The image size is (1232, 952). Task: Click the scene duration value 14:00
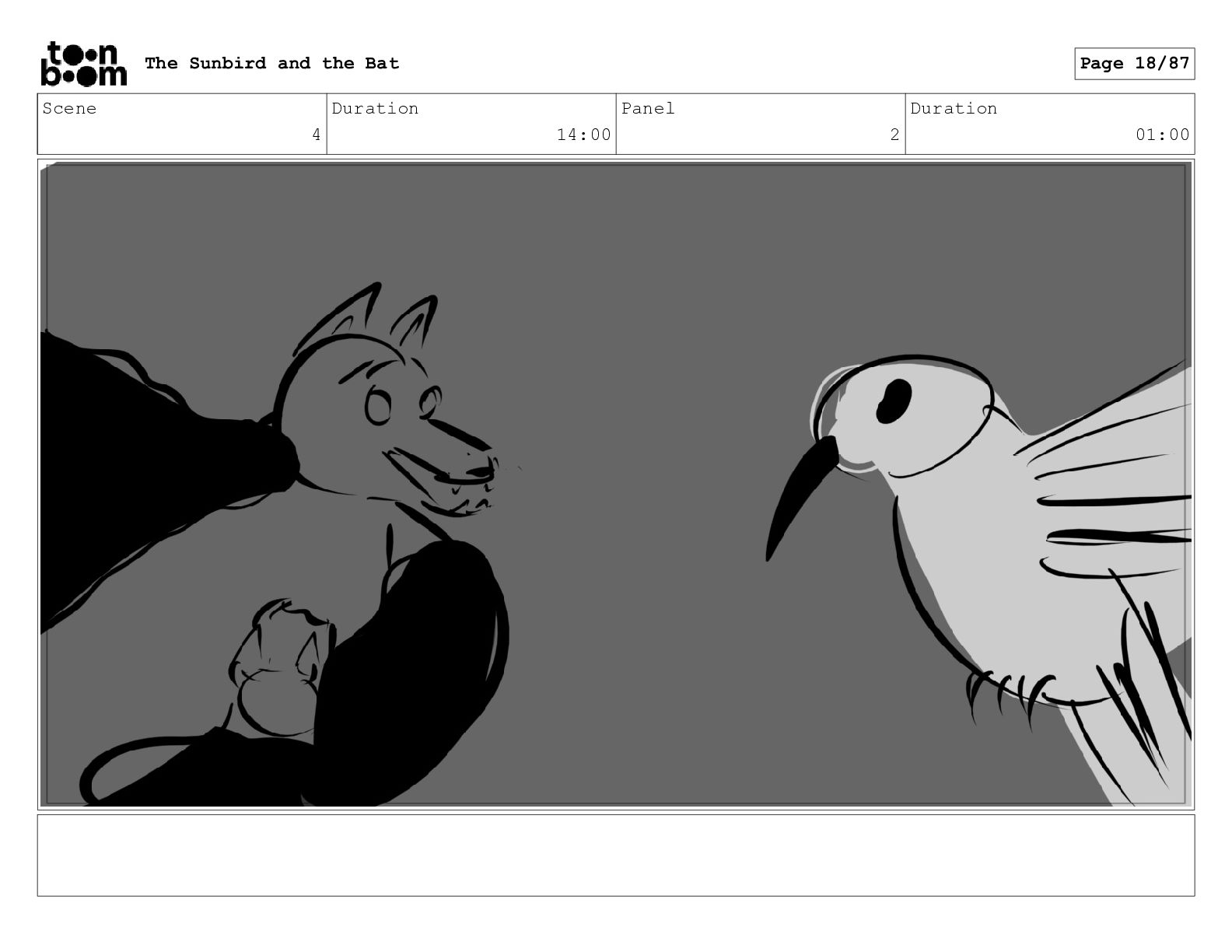click(x=584, y=135)
